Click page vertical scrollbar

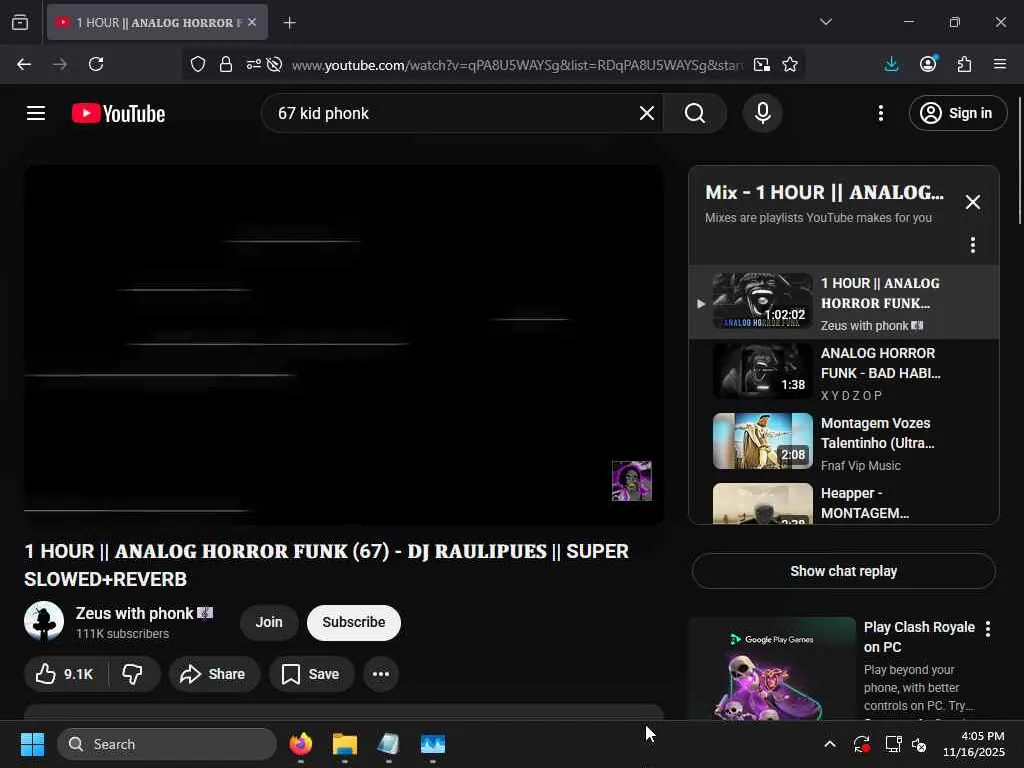coord(1019,161)
